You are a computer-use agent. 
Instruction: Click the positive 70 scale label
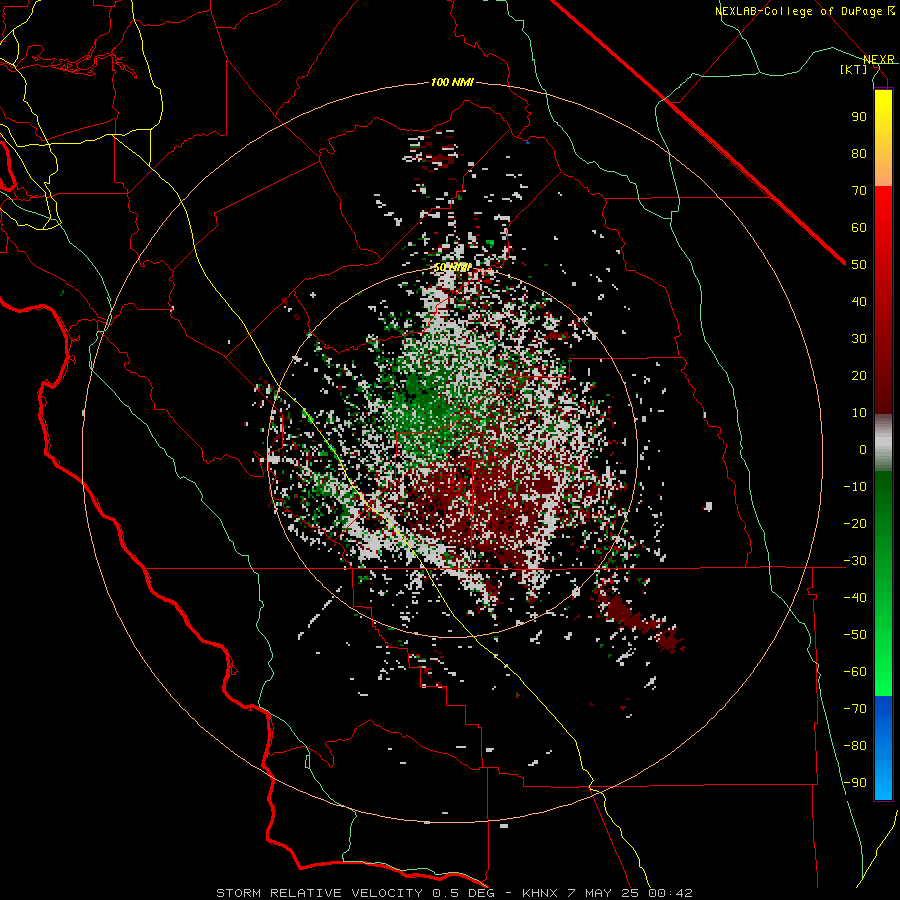pyautogui.click(x=859, y=191)
